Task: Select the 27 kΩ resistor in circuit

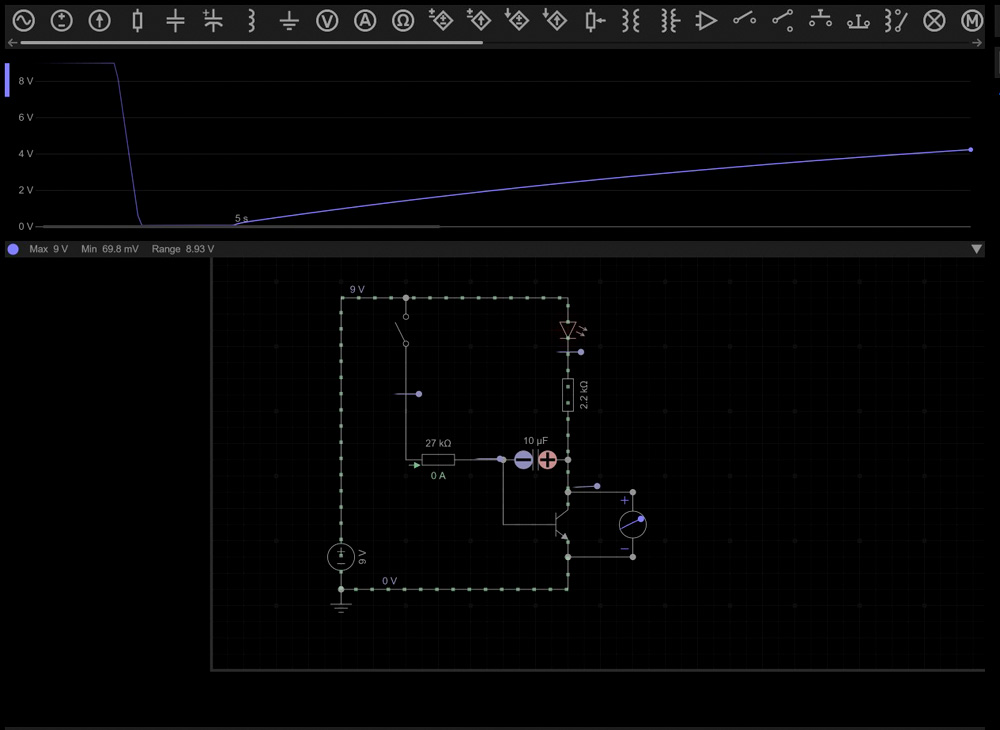Action: coord(438,460)
